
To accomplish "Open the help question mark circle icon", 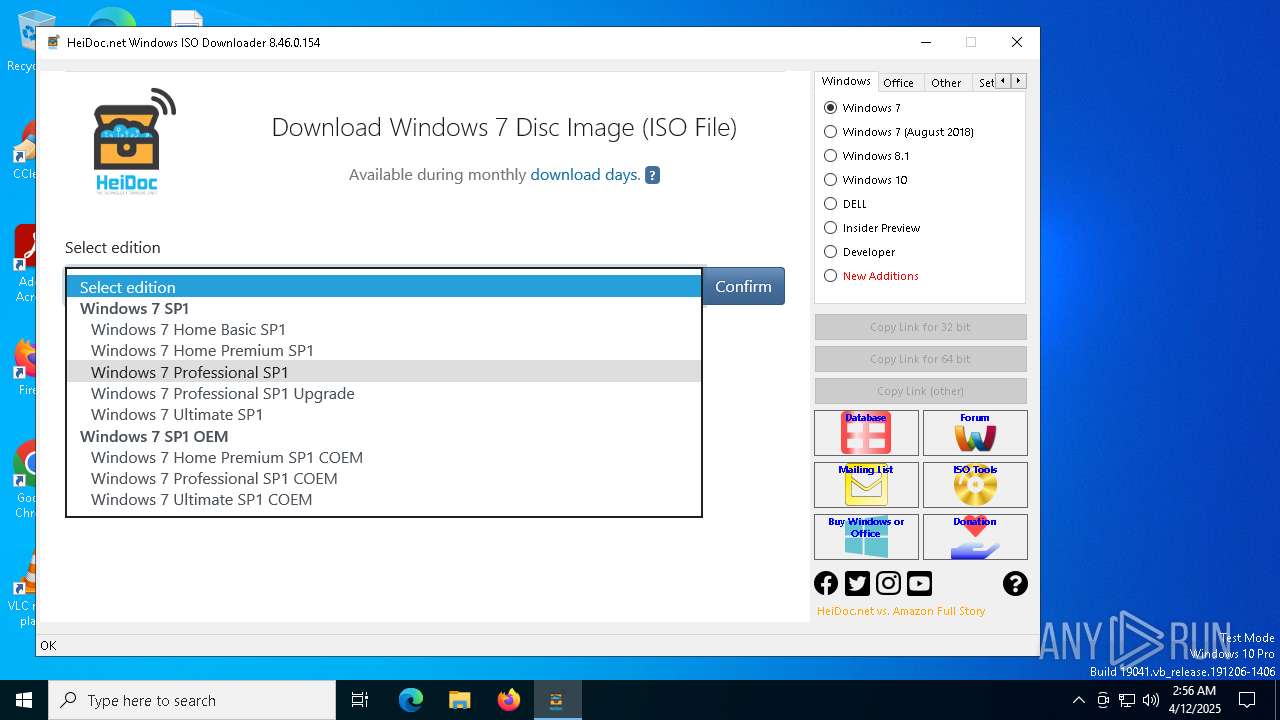I will click(x=1015, y=583).
